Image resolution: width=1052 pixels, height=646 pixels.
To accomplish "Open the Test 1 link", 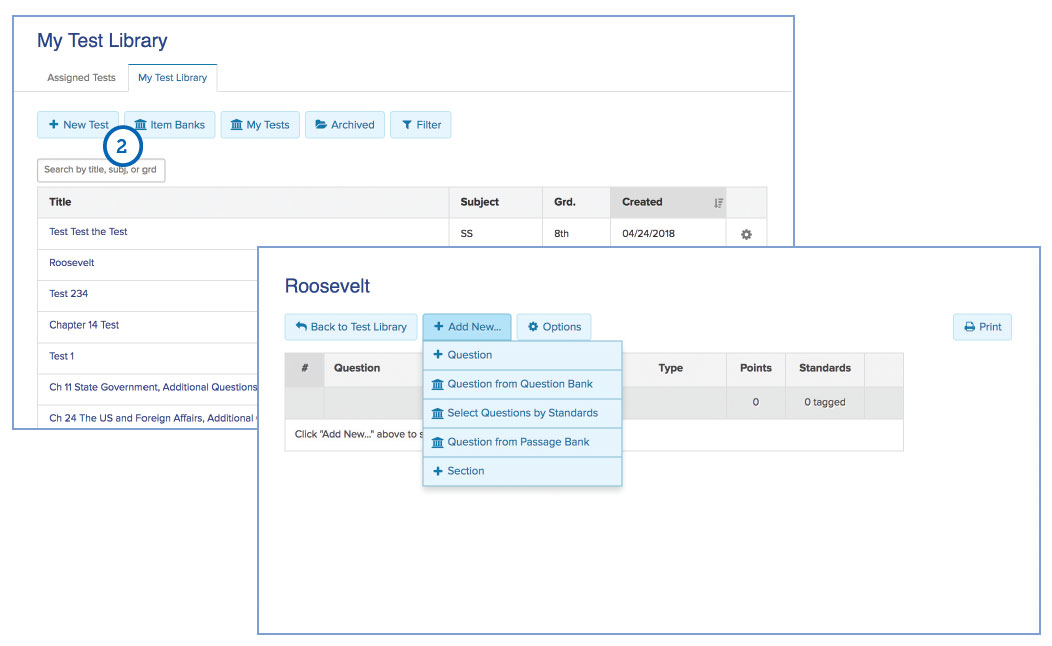I will pos(62,356).
